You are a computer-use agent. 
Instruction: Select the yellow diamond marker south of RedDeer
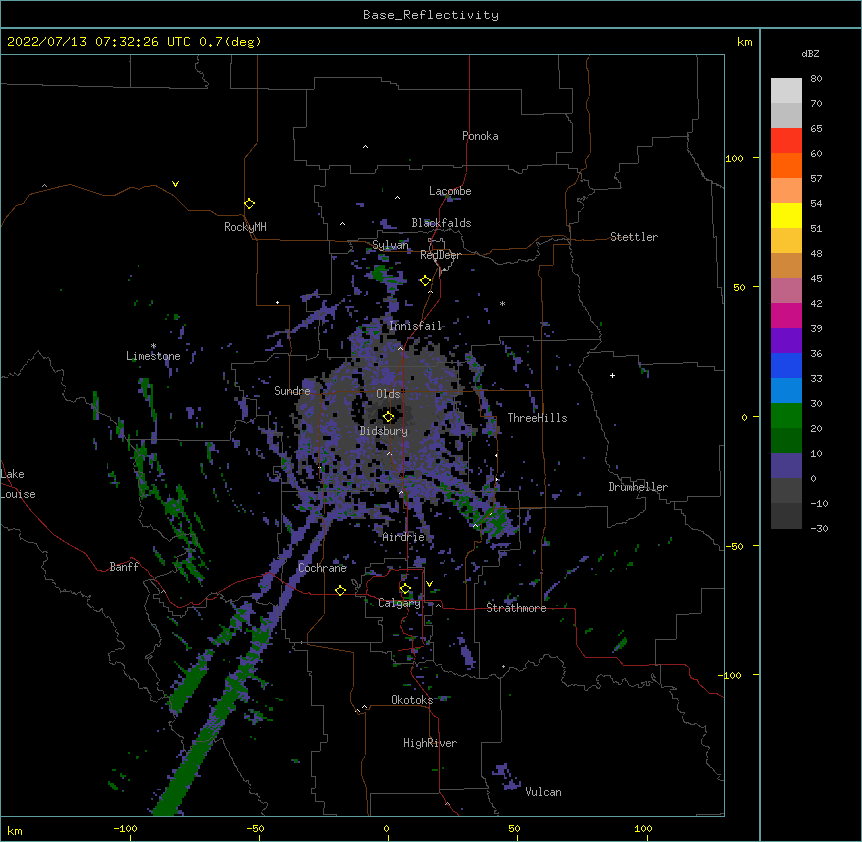click(426, 281)
